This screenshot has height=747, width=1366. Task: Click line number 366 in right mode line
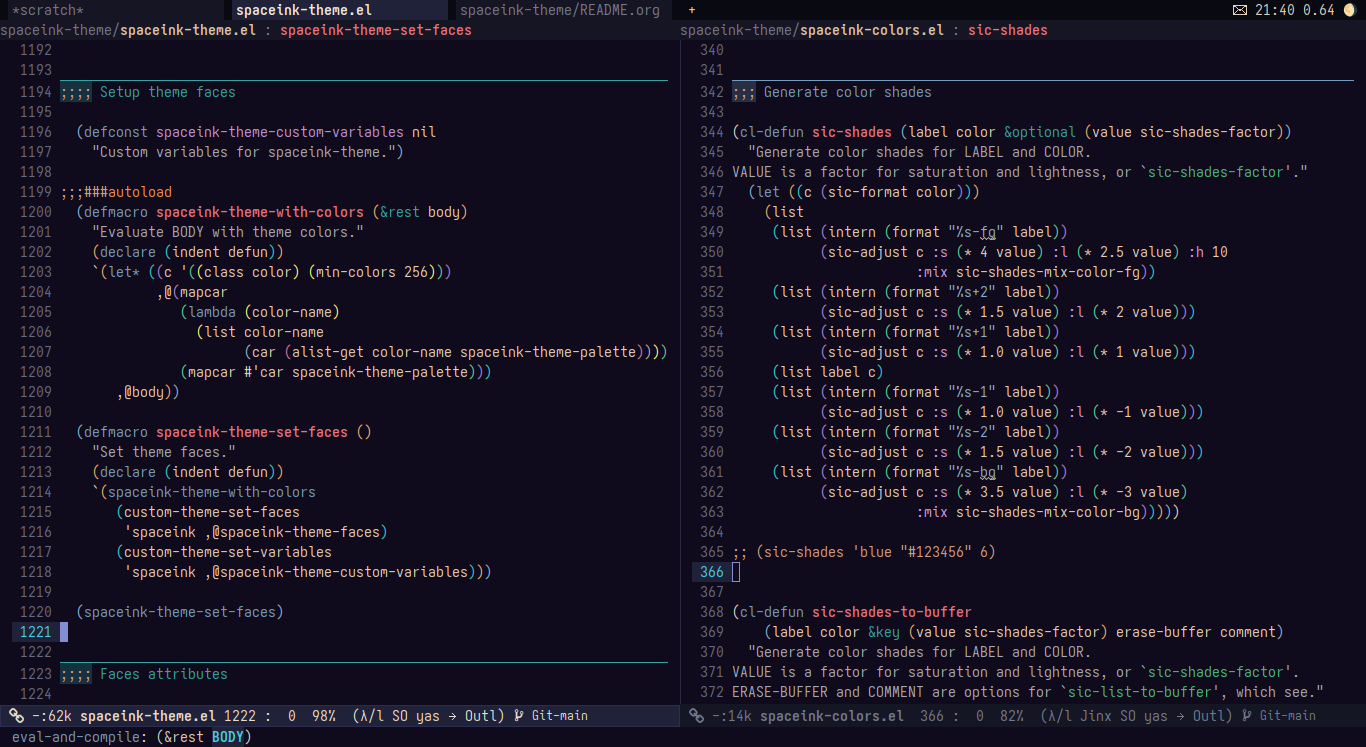(932, 716)
